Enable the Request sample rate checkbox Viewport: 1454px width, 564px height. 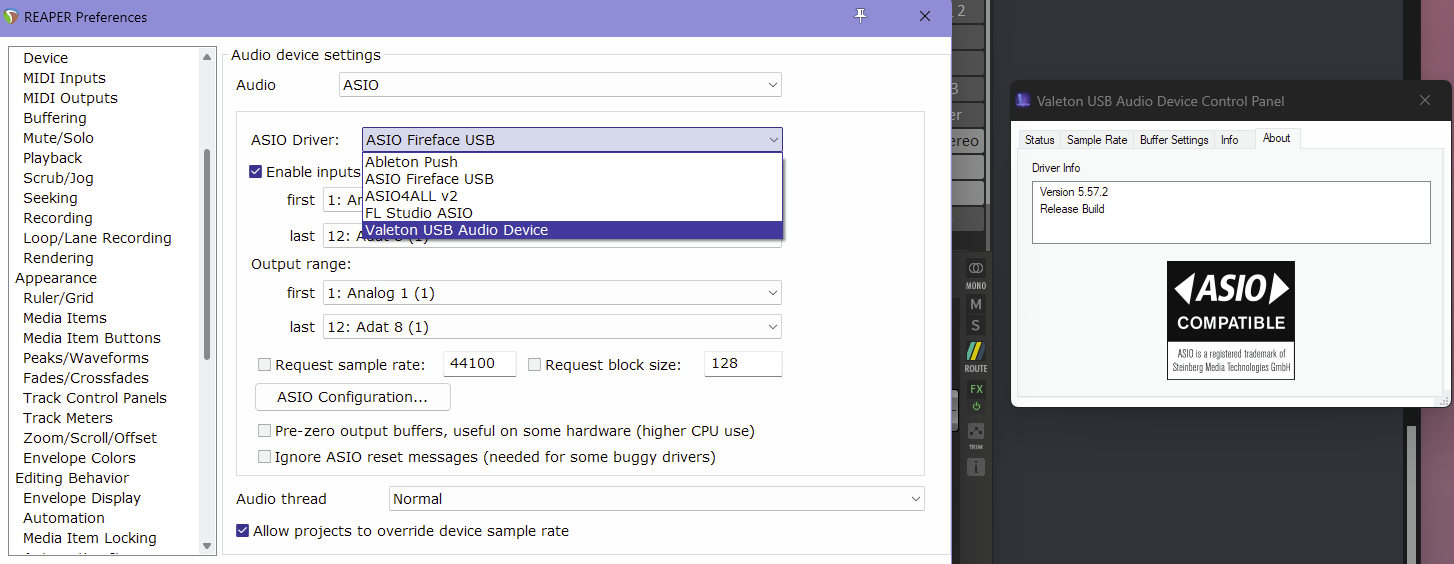pos(264,365)
